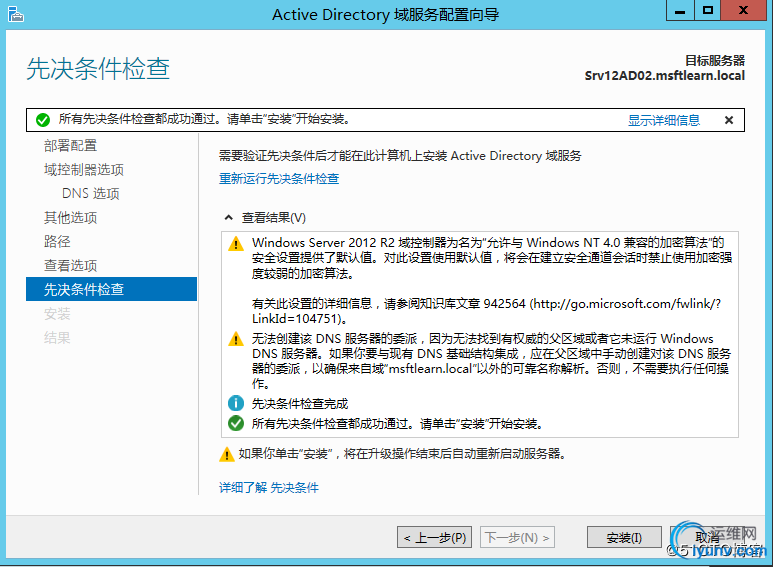Click the wizard app icon in title bar
773x567 pixels.
[x=15, y=14]
